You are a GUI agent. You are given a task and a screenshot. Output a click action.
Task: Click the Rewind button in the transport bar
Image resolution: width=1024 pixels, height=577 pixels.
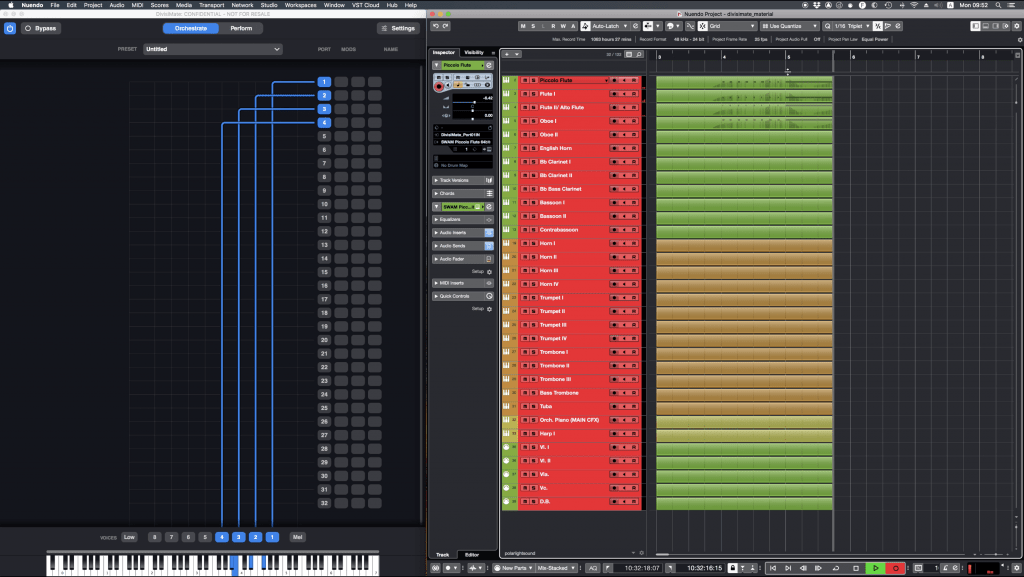[x=803, y=568]
